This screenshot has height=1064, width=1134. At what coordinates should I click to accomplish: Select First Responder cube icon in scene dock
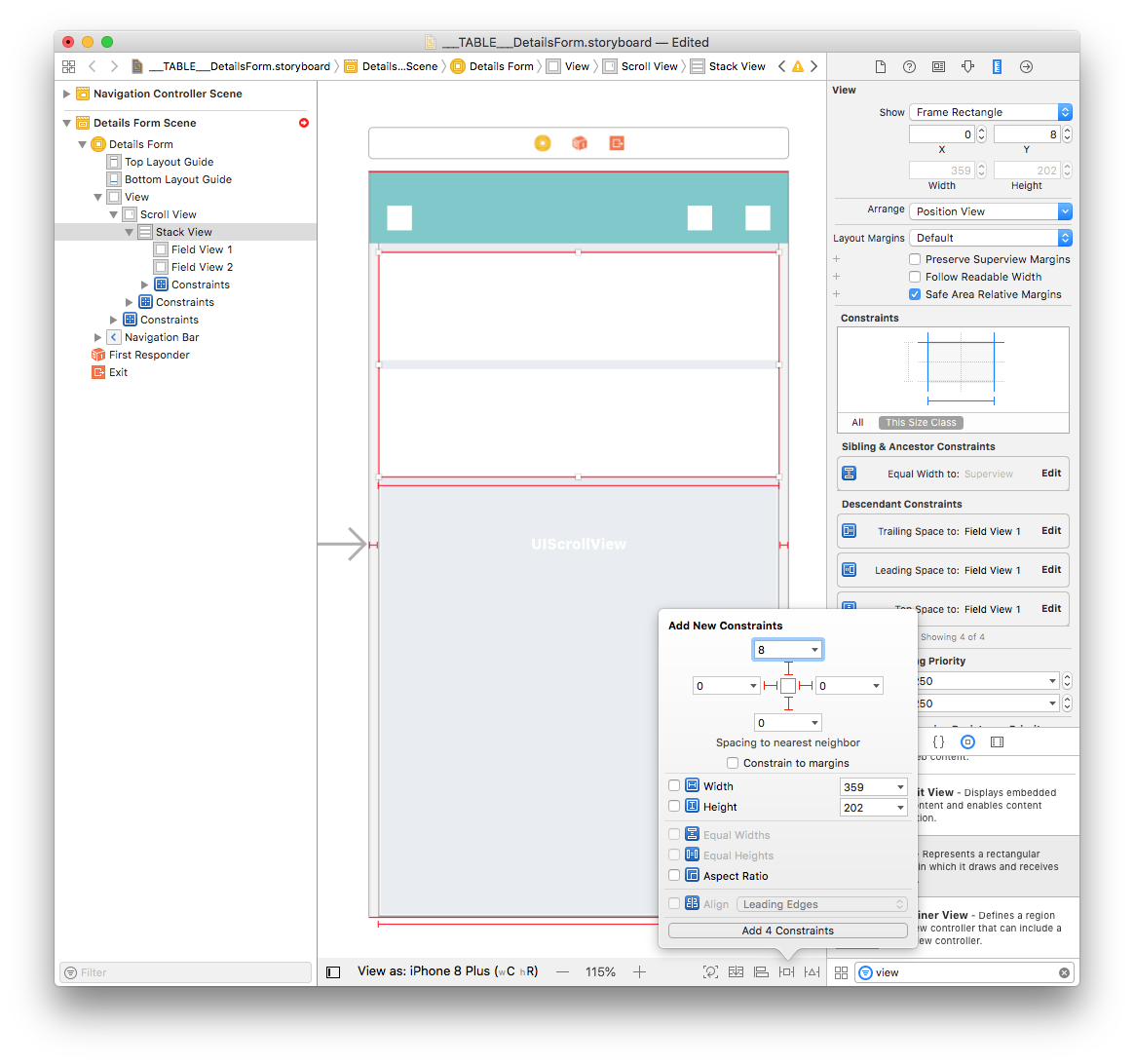580,143
